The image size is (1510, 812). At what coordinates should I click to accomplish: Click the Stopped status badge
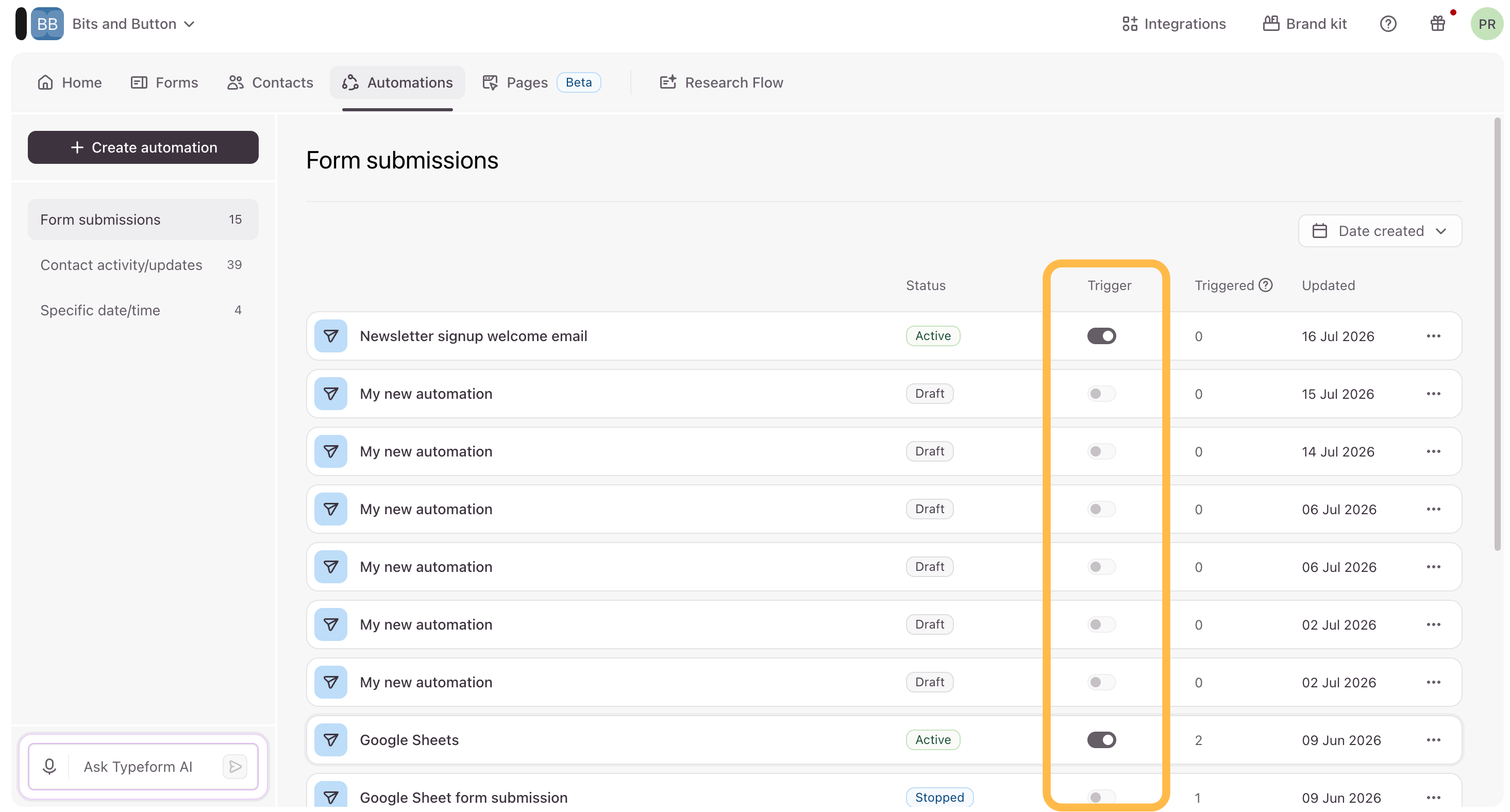click(939, 798)
